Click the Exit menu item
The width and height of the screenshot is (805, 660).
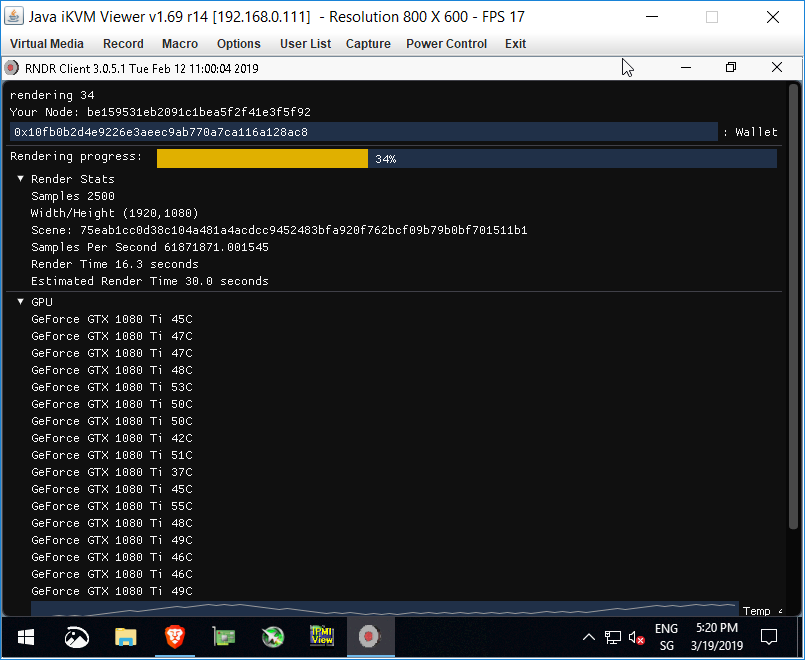515,44
